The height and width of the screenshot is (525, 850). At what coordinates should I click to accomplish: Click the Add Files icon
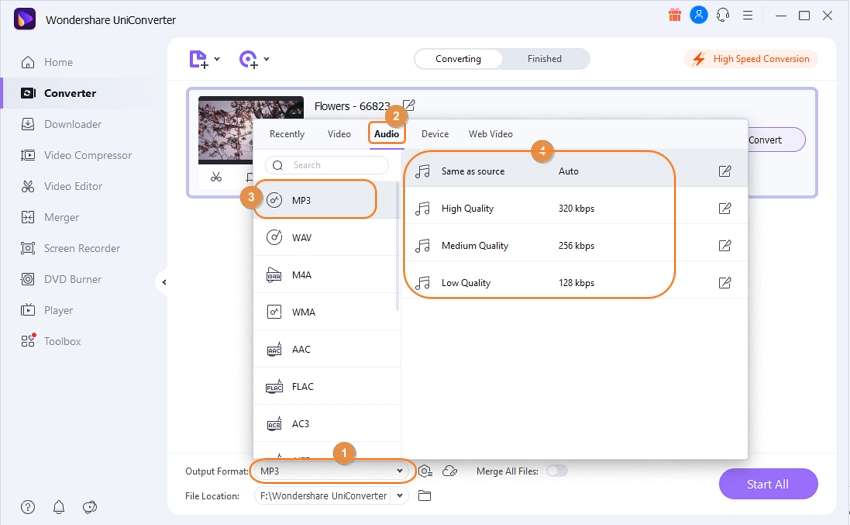[198, 59]
